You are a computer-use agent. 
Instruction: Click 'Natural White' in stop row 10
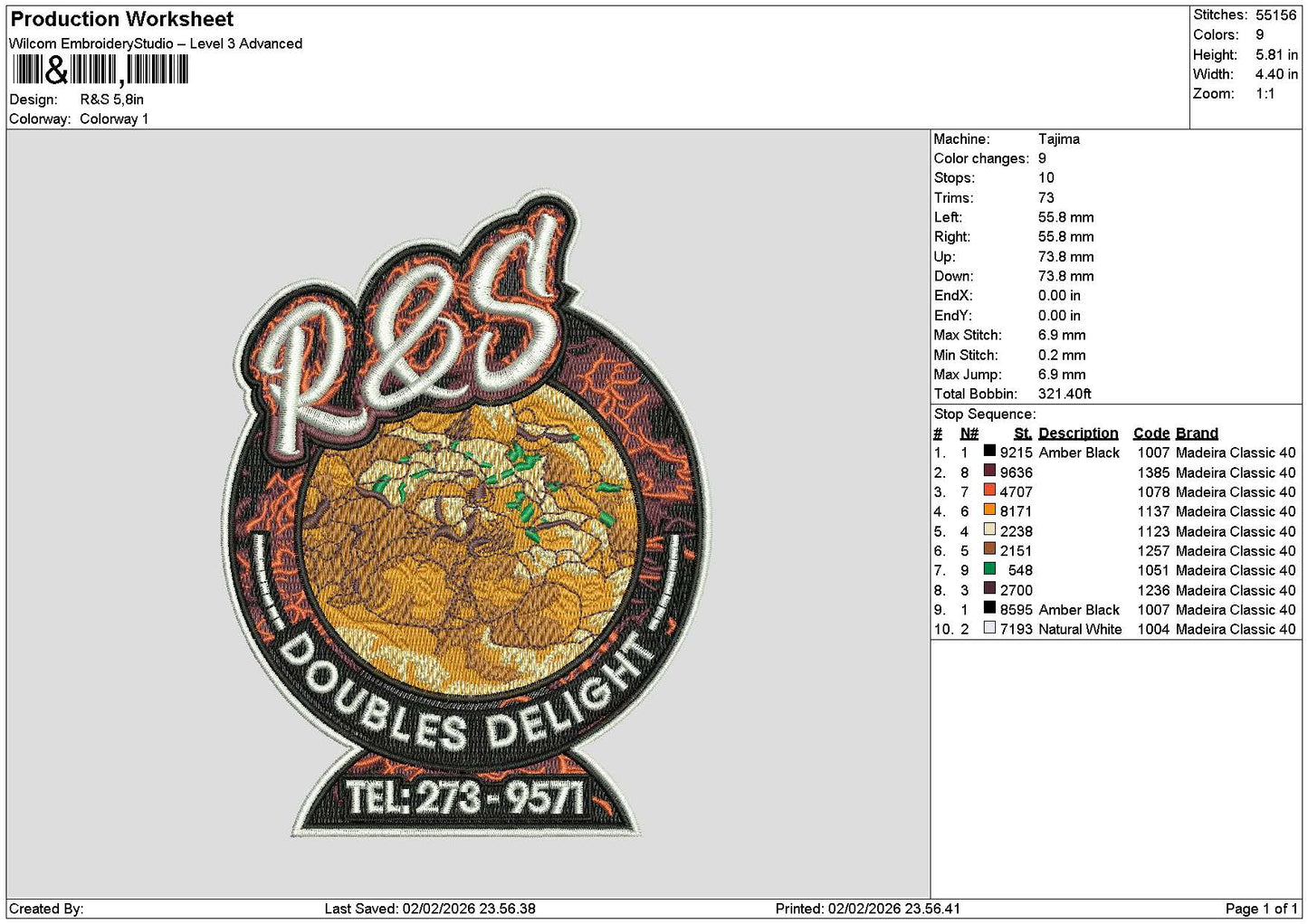pos(1080,629)
